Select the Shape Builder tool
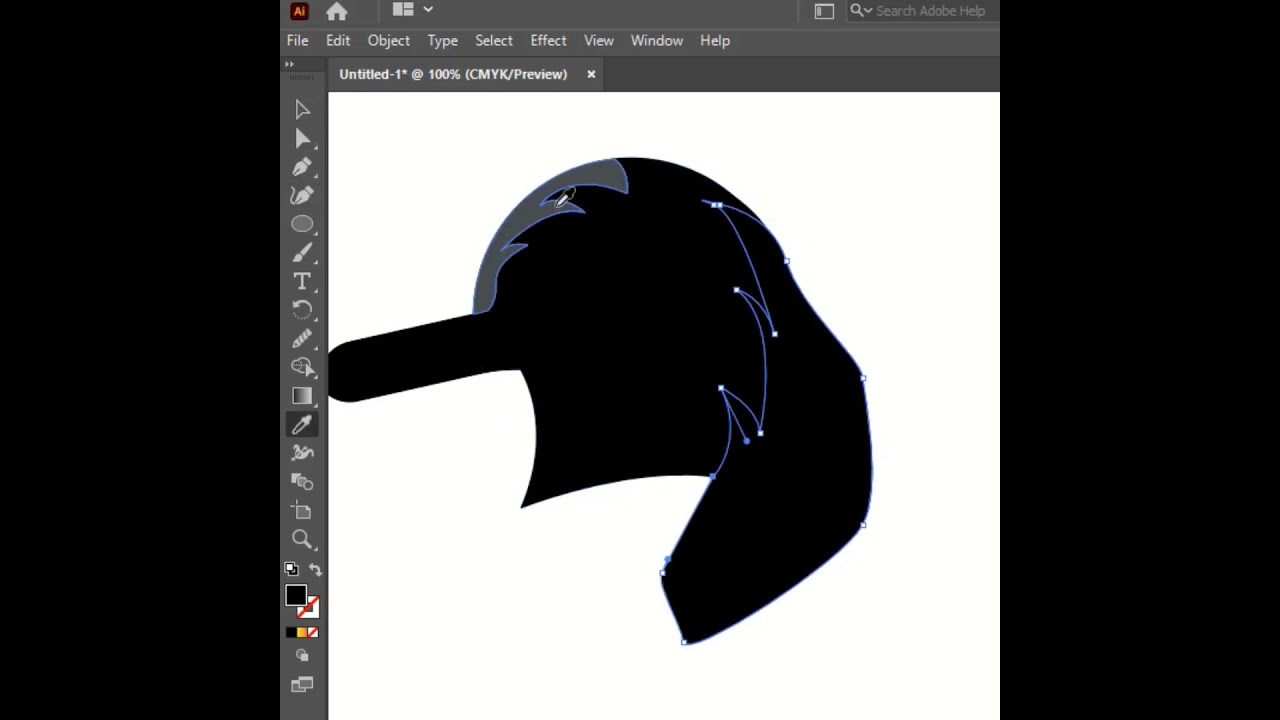1280x720 pixels. coord(302,367)
